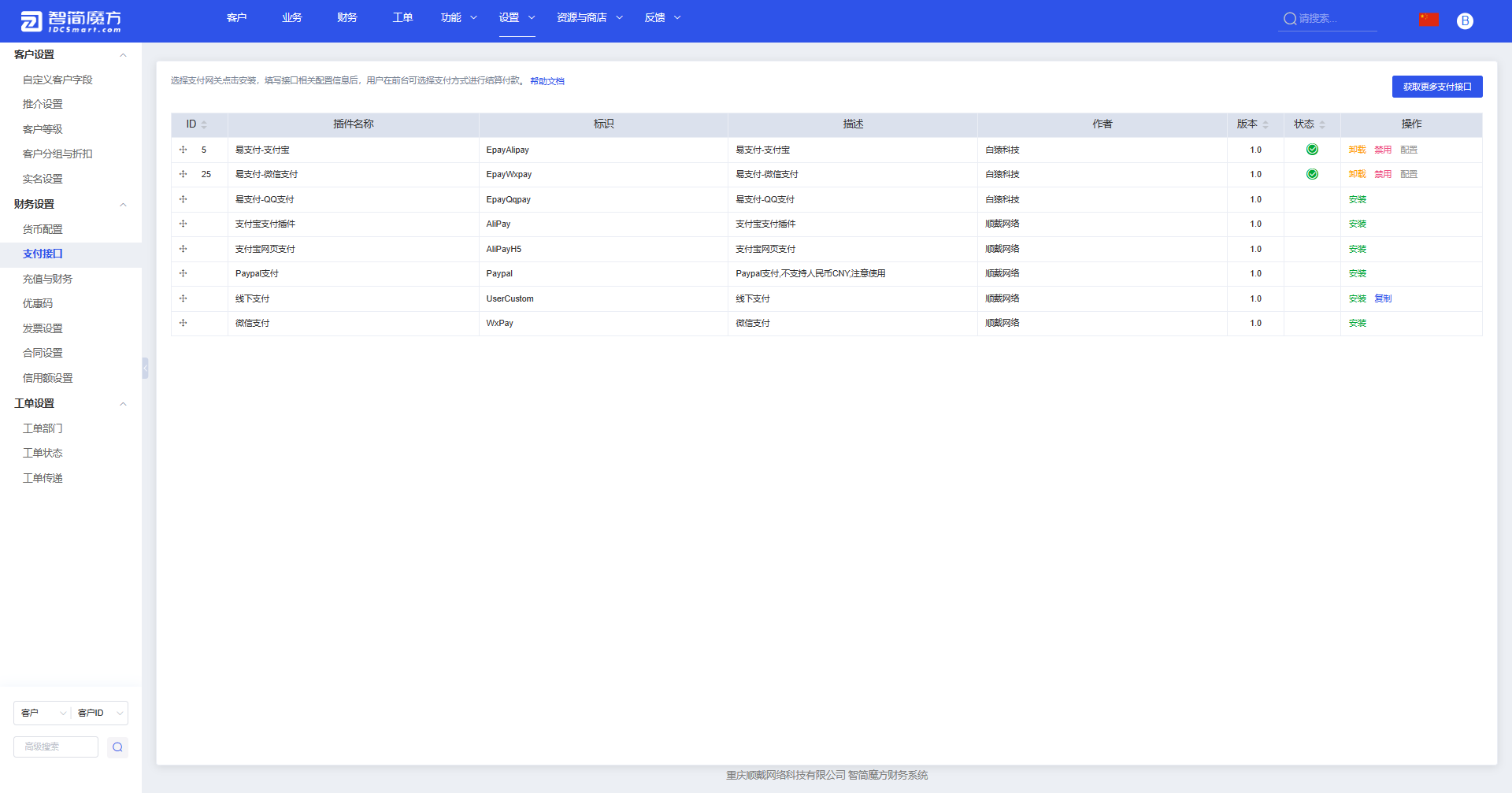Open the 帮助文档 link
Image resolution: width=1512 pixels, height=793 pixels.
click(x=547, y=81)
